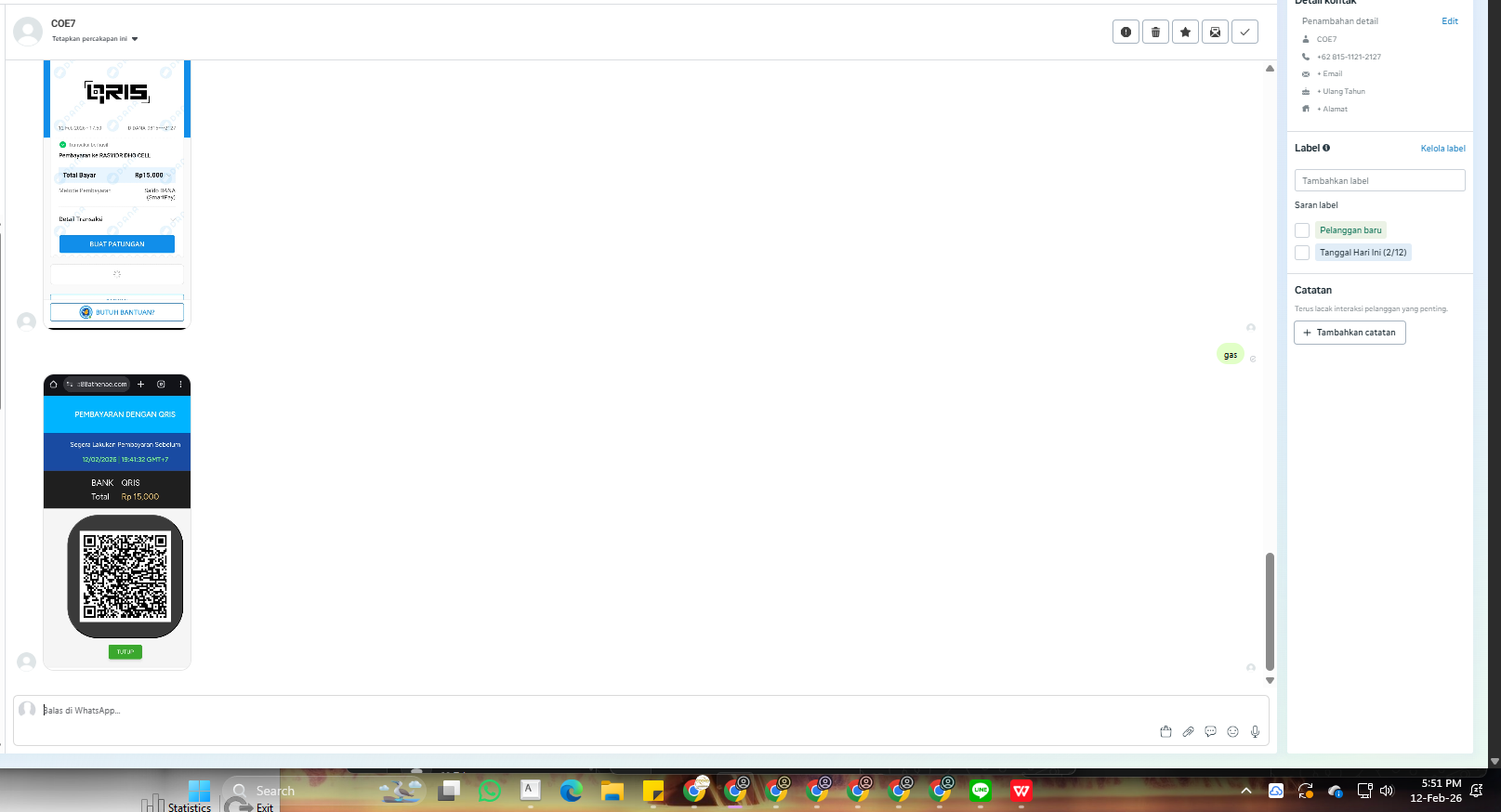
Task: Select the Pelanggan baru label tag
Action: click(1350, 230)
